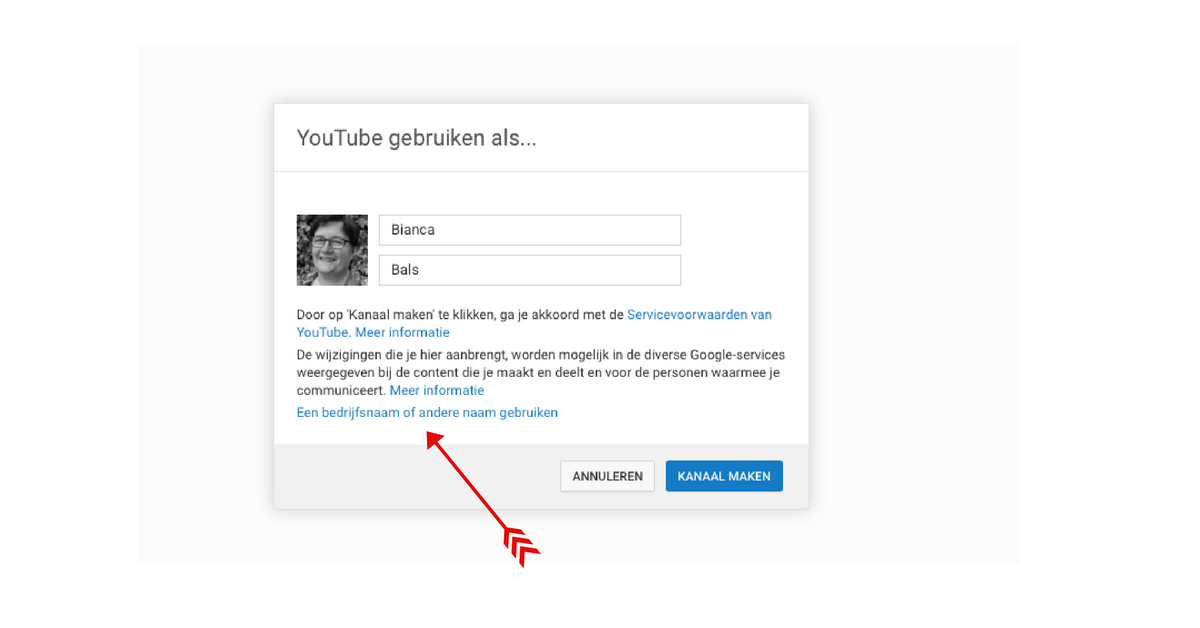This screenshot has width=1200, height=628.
Task: Click the Kanaal maken button
Action: click(724, 476)
